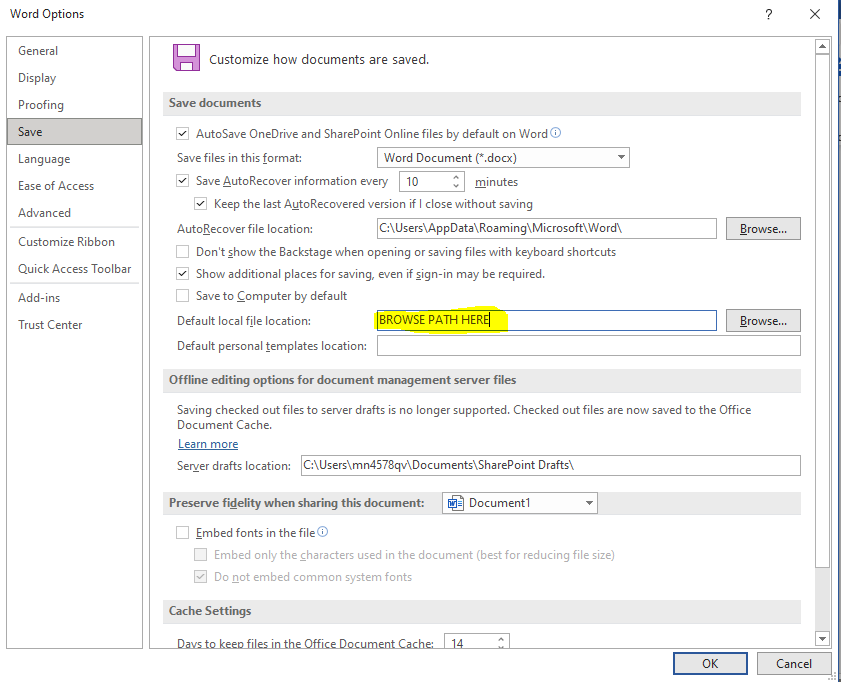Decrease AutoRecover minutes with down arrow
841x682 pixels.
pyautogui.click(x=457, y=187)
